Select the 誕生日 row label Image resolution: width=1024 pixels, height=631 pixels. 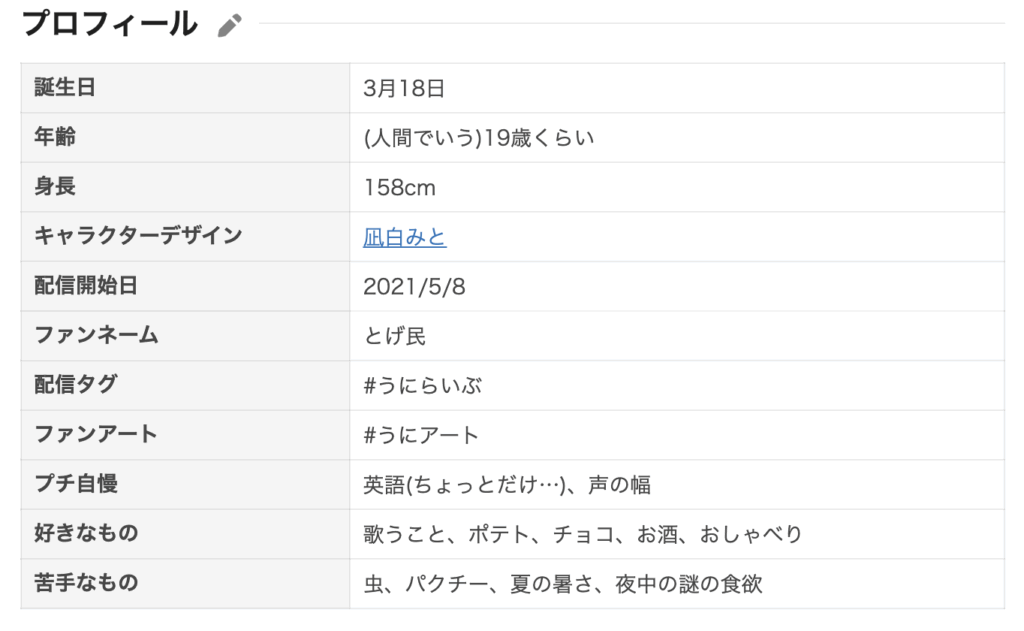coord(65,88)
